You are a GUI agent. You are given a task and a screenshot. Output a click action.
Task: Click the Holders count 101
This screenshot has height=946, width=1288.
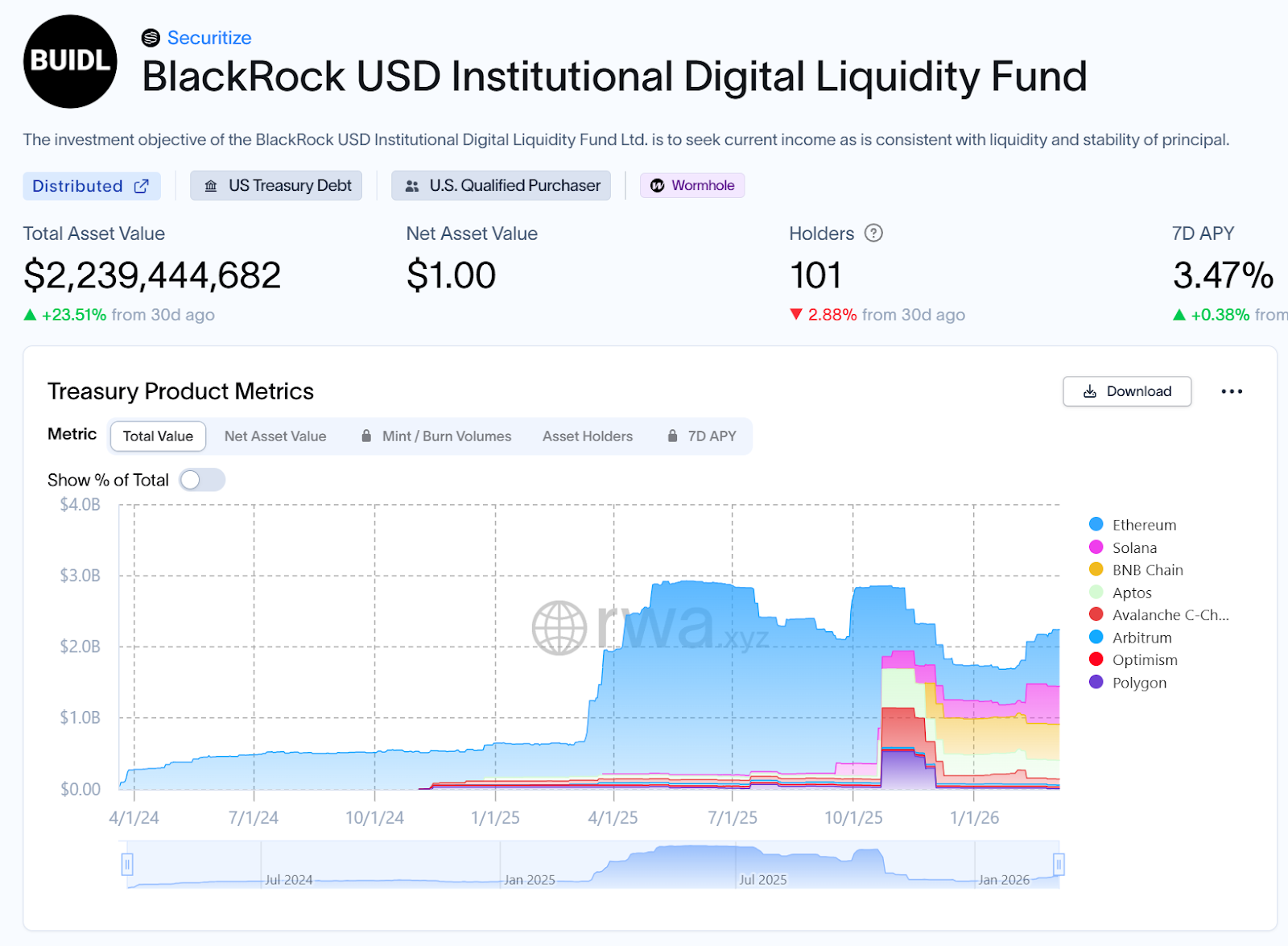tap(815, 275)
